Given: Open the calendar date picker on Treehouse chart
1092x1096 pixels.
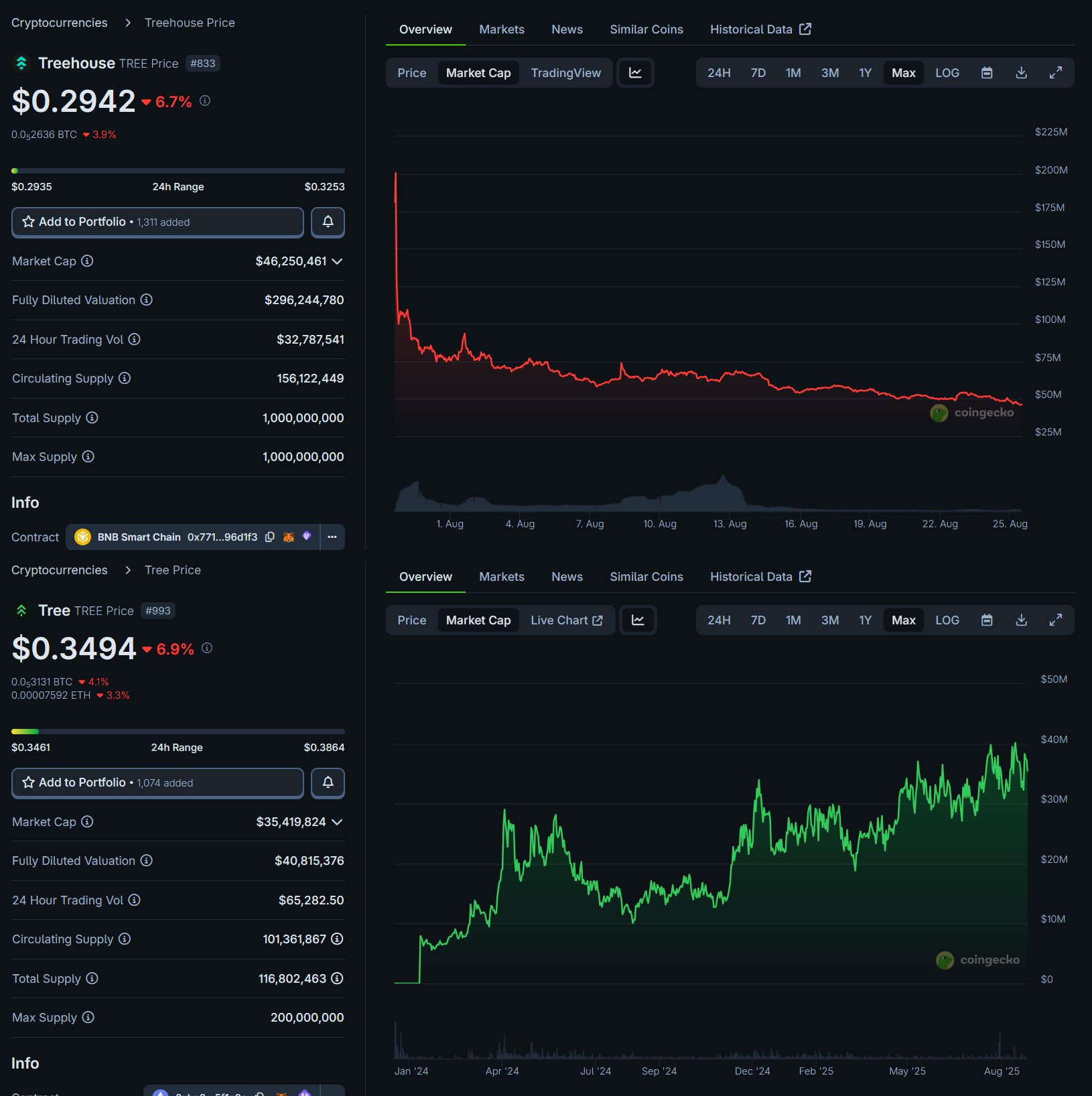Looking at the screenshot, I should (987, 73).
